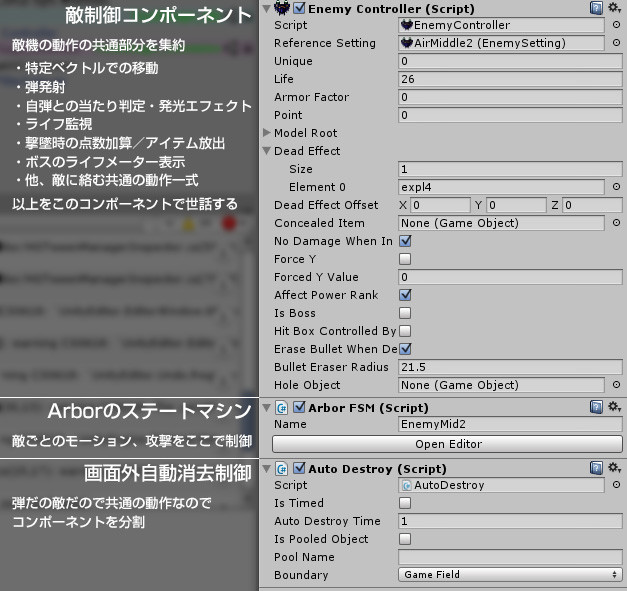The width and height of the screenshot is (627, 591).
Task: Click the Arbor FSM C# script icon
Action: [282, 408]
